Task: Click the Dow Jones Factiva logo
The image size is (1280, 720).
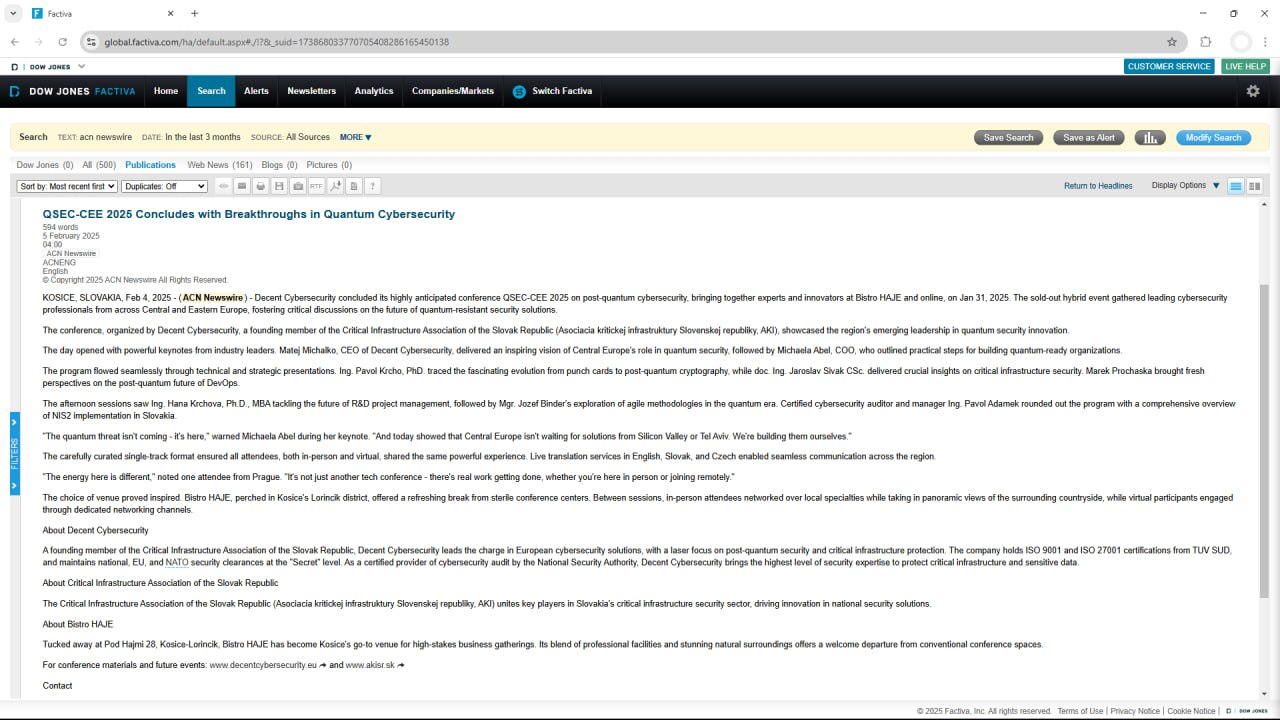Action: coord(72,91)
